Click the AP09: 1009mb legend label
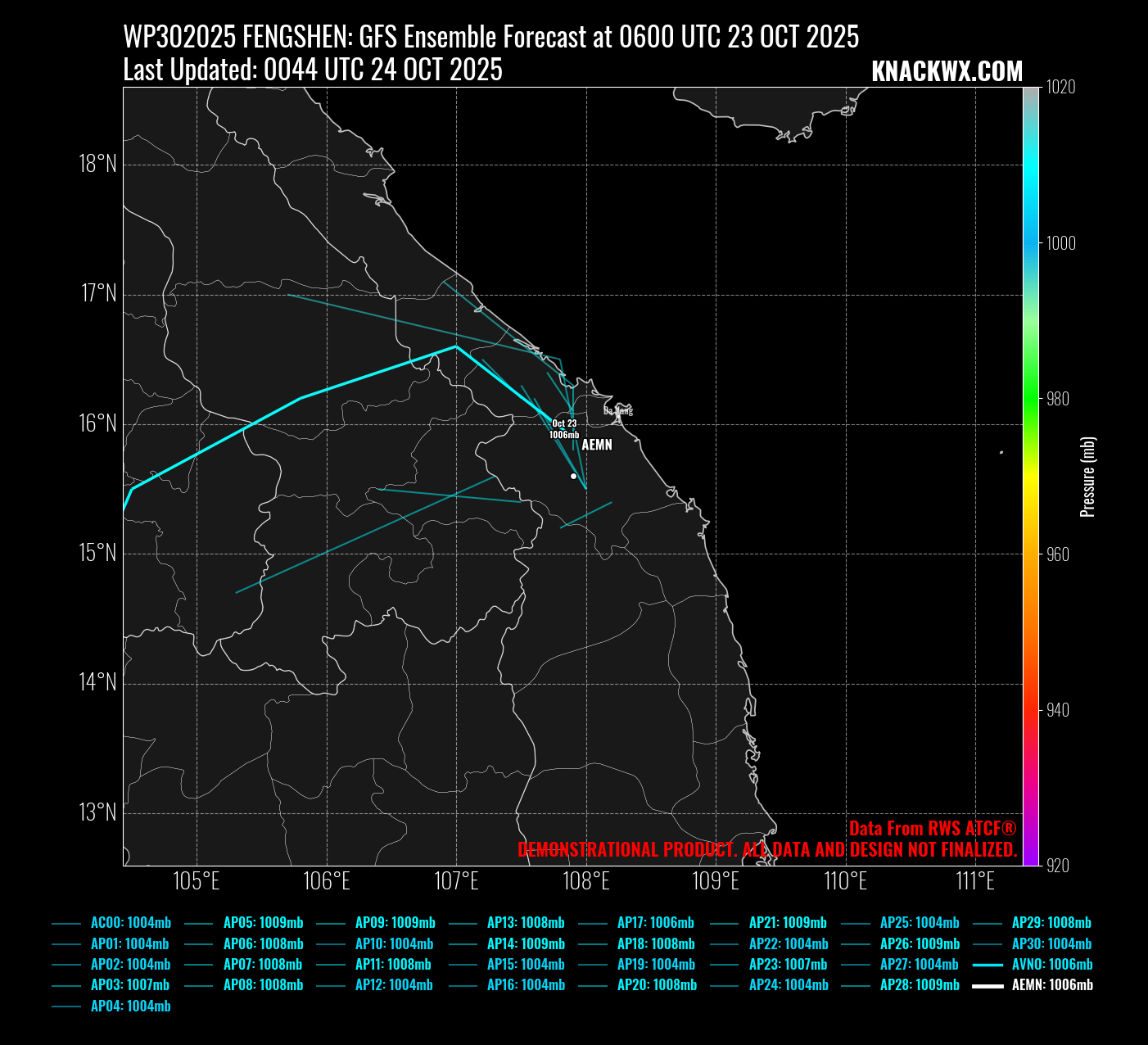1148x1045 pixels. click(395, 923)
